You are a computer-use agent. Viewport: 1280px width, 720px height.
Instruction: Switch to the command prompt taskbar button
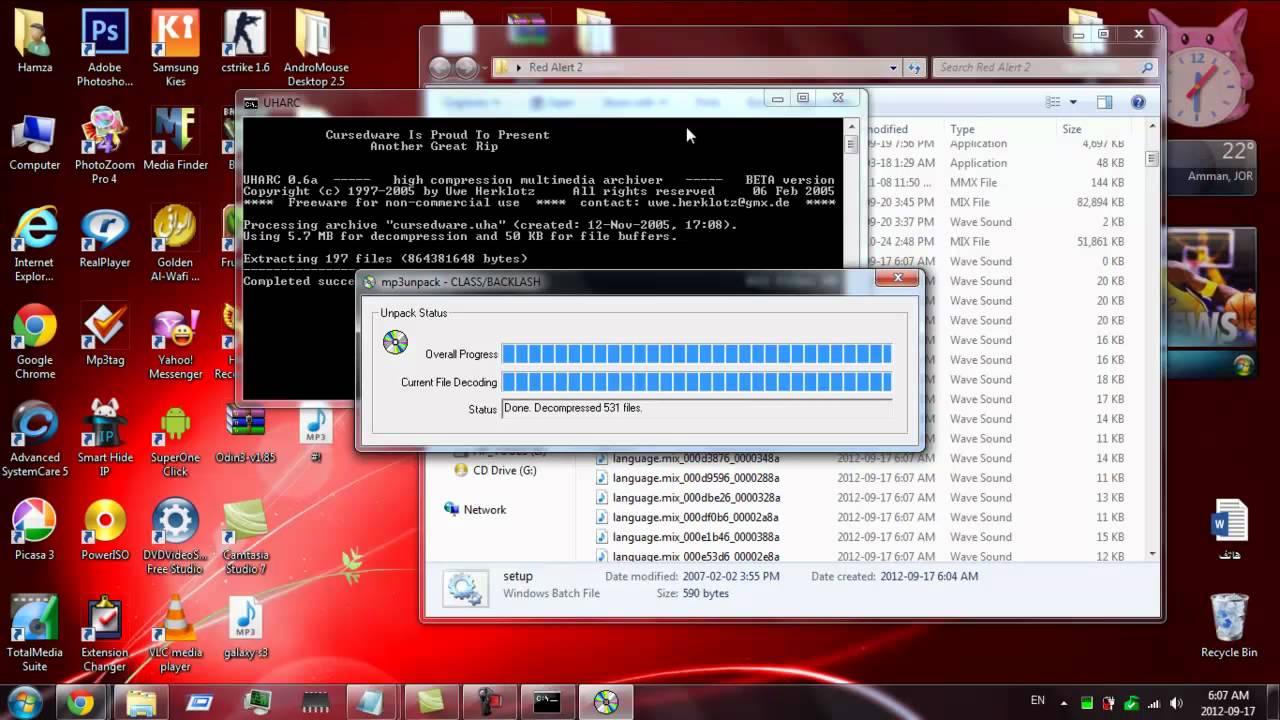(x=547, y=703)
